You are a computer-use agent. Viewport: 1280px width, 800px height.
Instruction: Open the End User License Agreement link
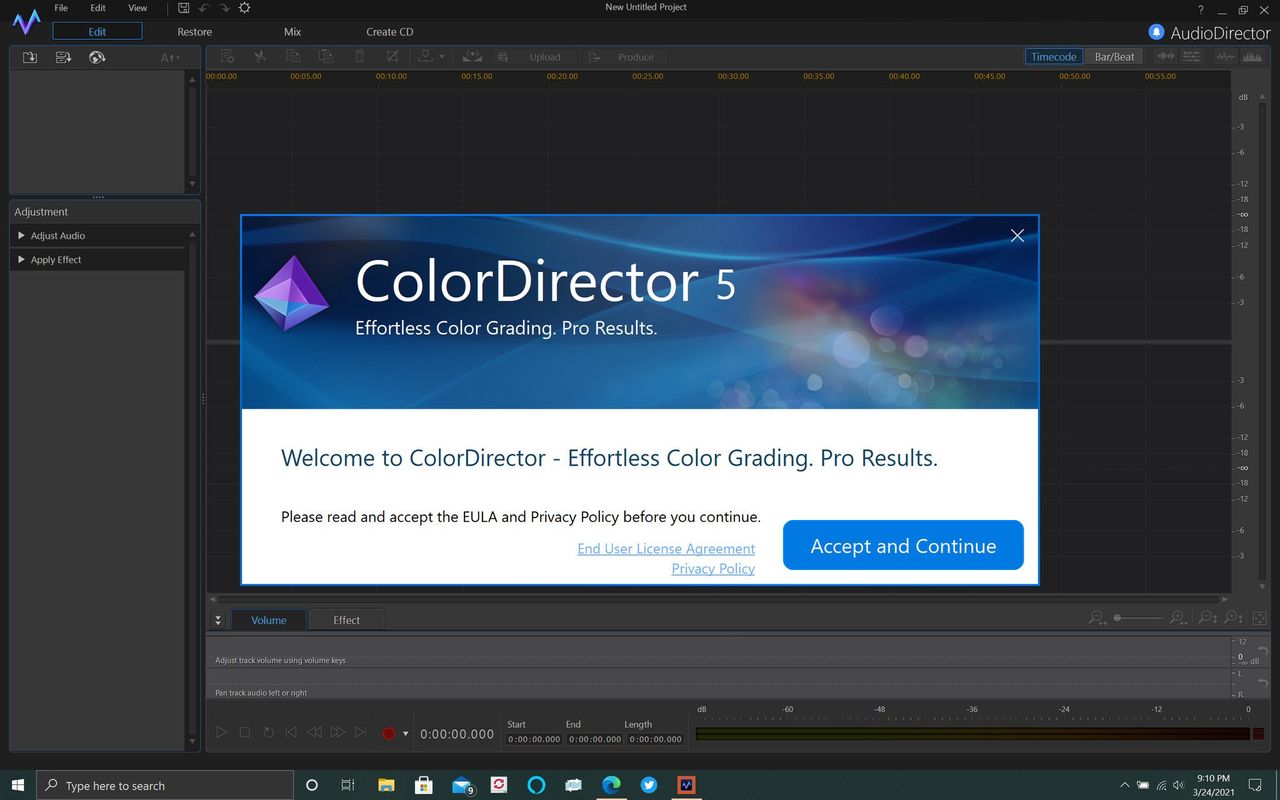click(x=666, y=549)
